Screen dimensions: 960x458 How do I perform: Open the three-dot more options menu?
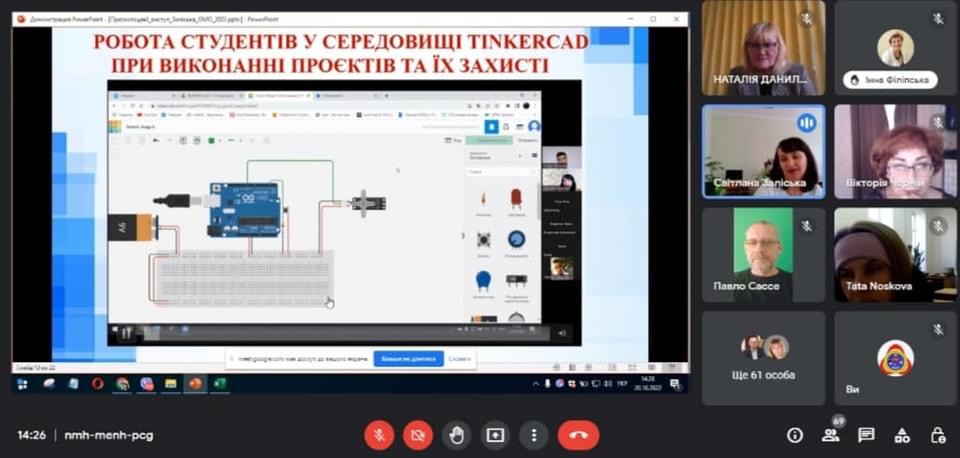click(x=534, y=435)
